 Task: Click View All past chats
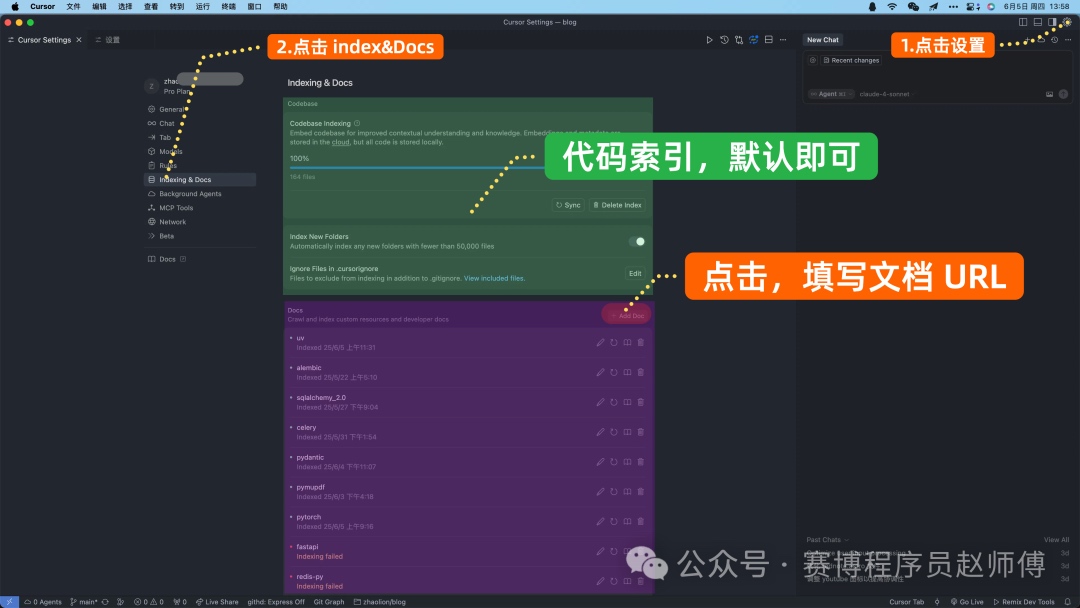tap(1057, 540)
